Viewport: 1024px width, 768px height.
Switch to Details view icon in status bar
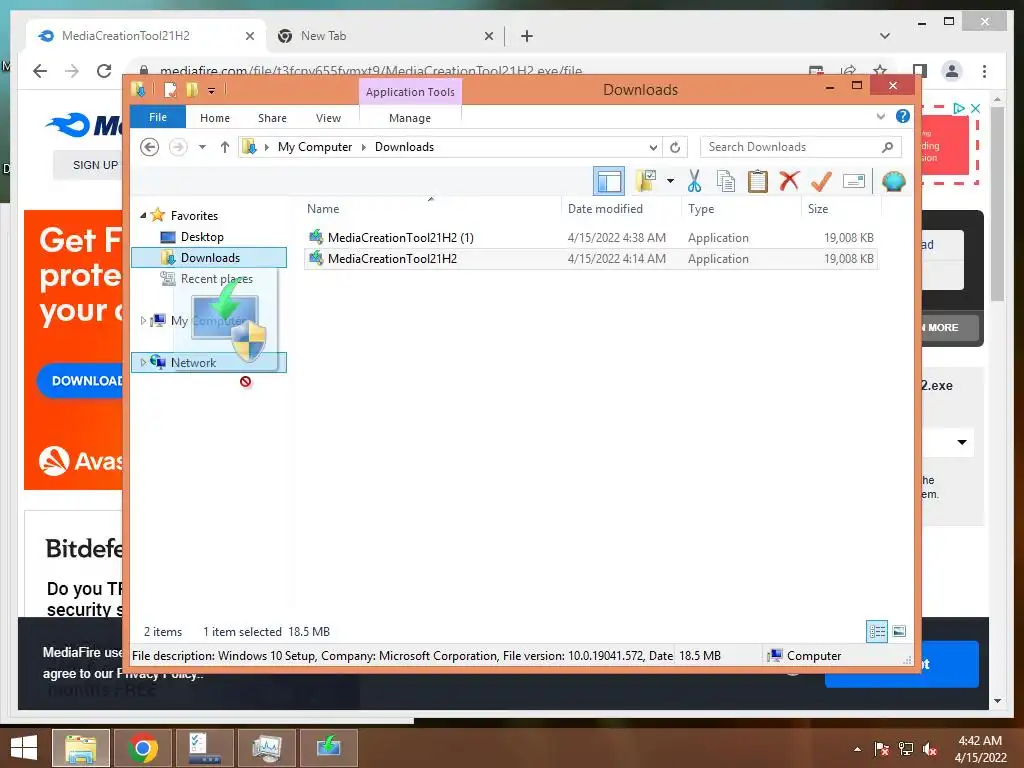[x=877, y=631]
